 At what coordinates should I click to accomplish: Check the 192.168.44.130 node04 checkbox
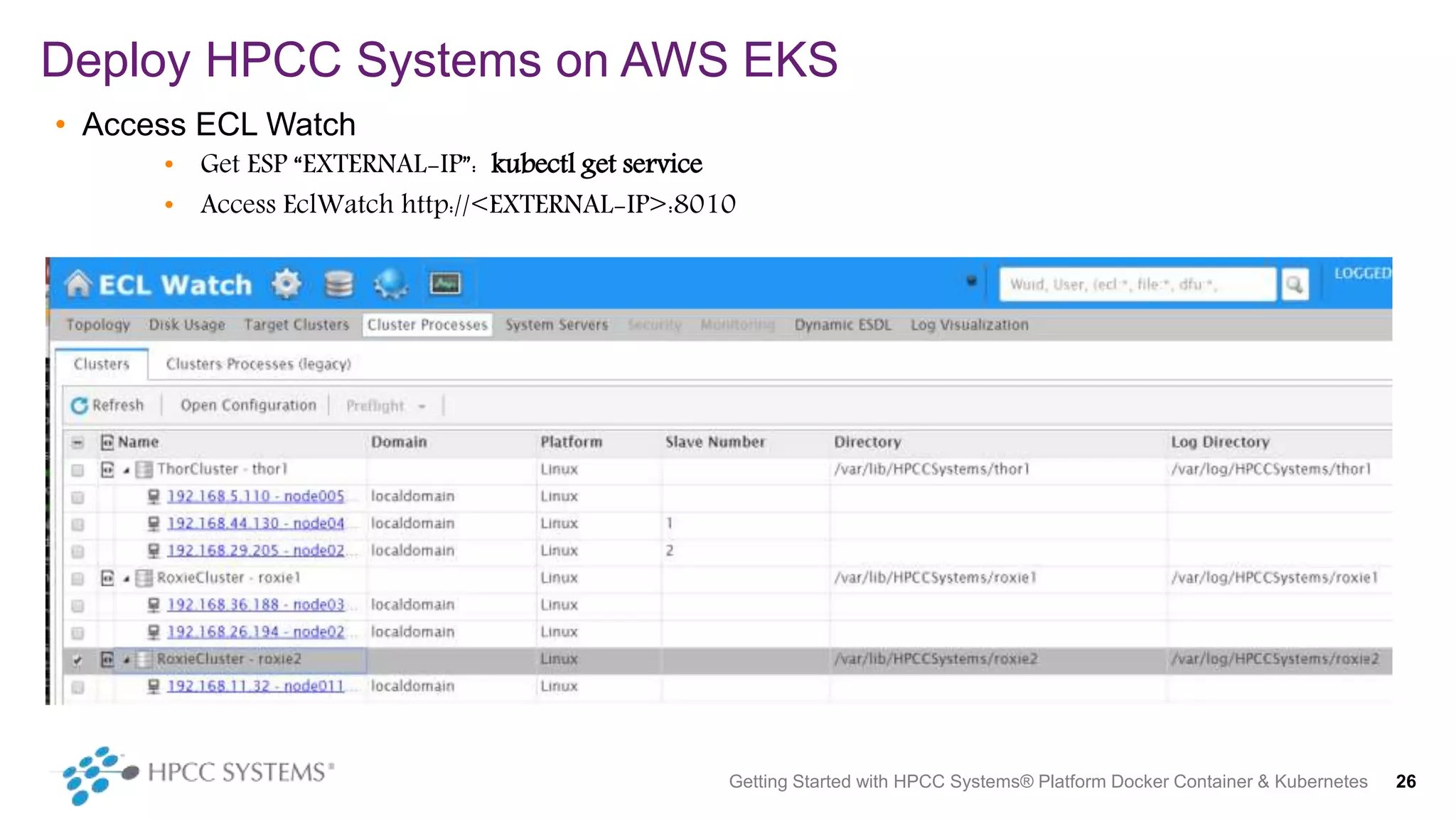pos(77,524)
